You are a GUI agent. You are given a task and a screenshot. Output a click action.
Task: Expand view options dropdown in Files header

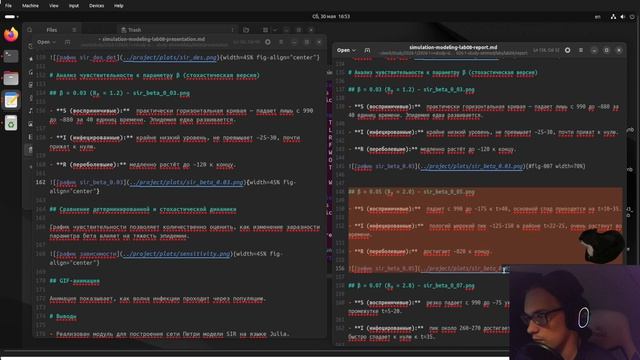[x=275, y=30]
